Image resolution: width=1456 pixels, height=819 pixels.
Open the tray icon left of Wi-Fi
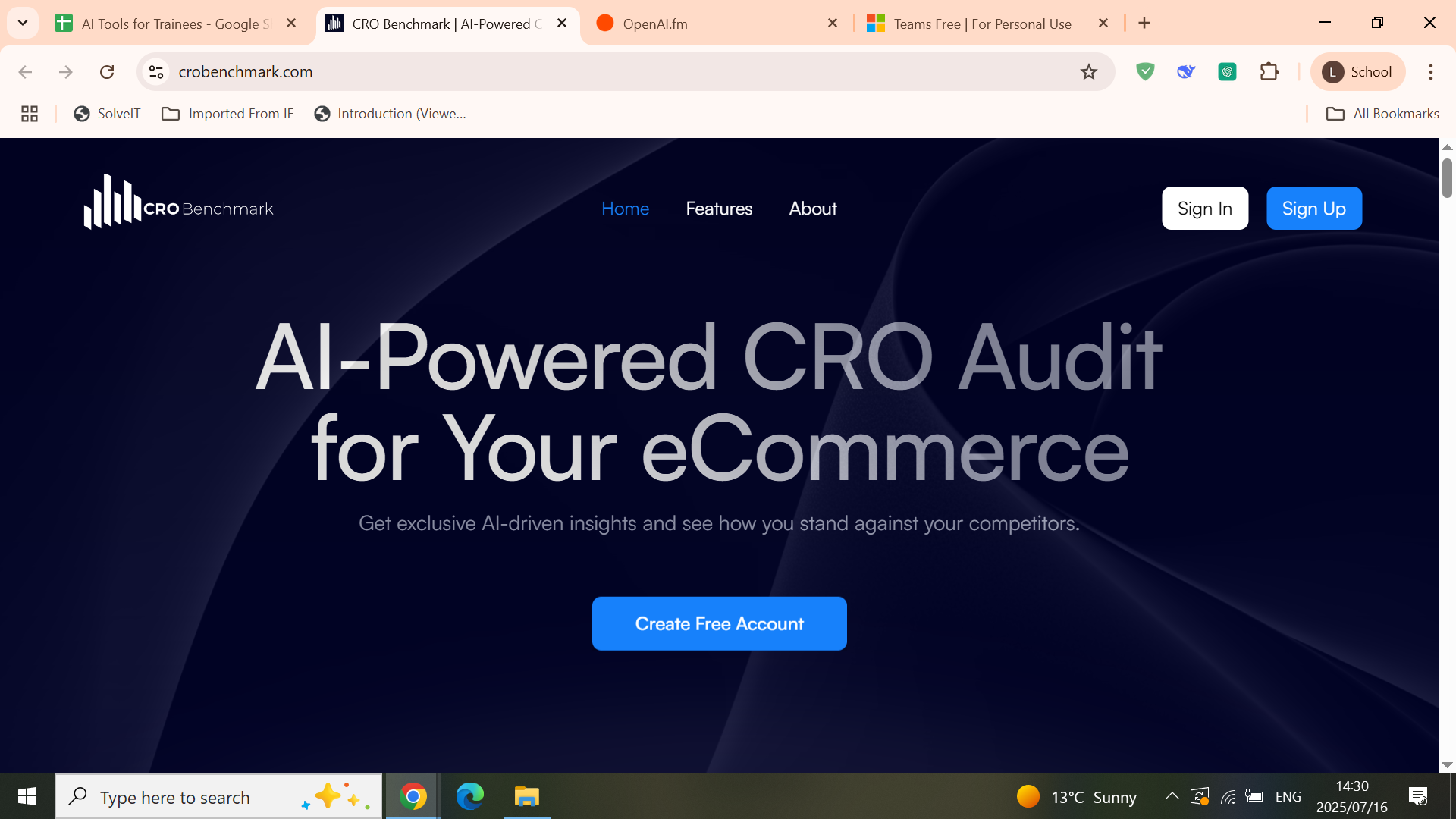[x=1200, y=797]
